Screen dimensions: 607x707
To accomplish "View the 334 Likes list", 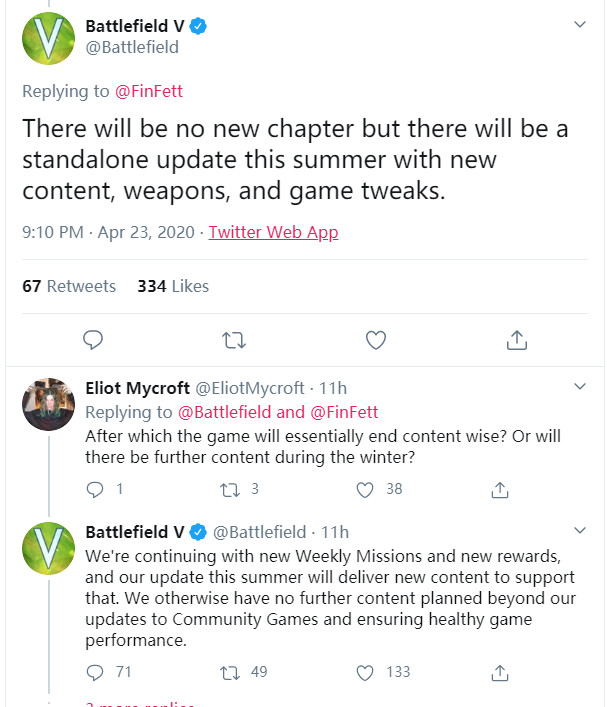I will (x=173, y=286).
